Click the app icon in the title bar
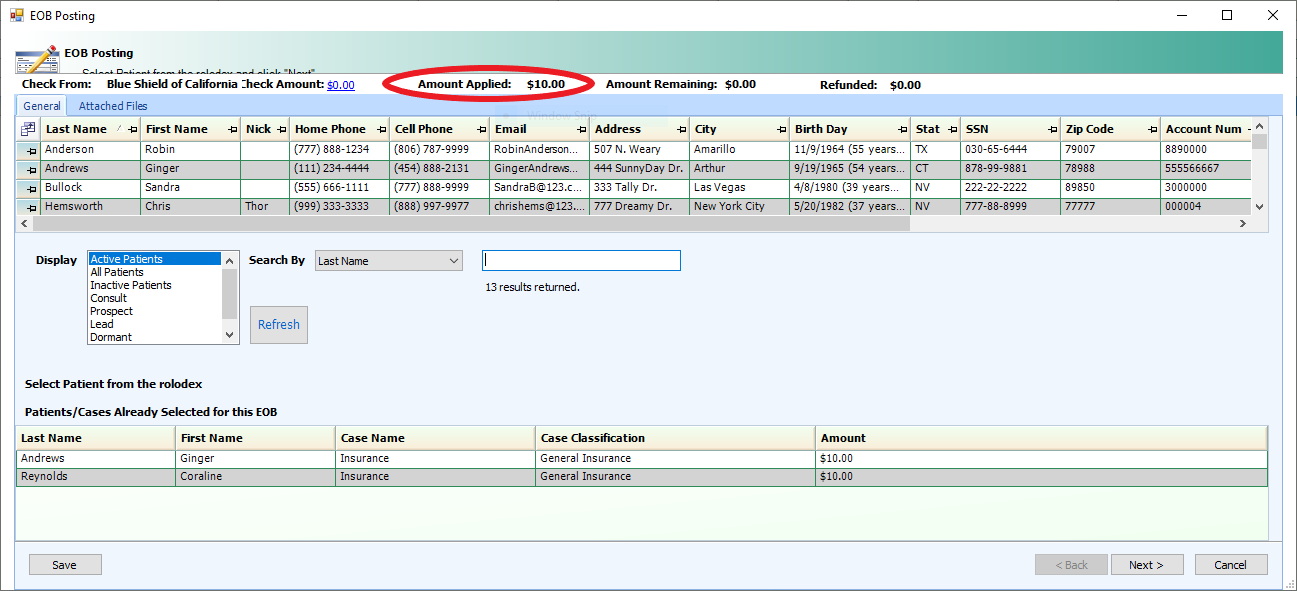This screenshot has height=591, width=1297. (x=17, y=16)
